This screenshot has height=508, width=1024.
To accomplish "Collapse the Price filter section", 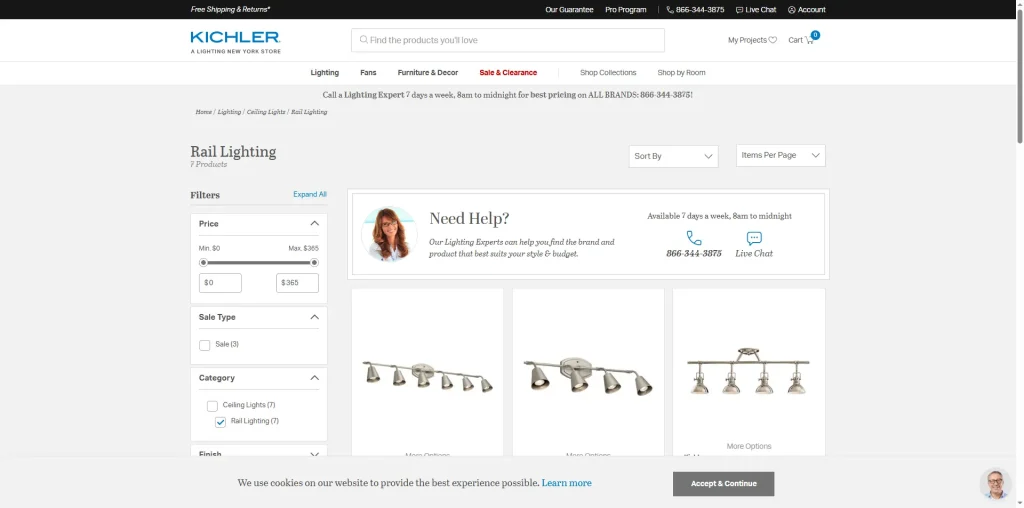I will pyautogui.click(x=314, y=223).
